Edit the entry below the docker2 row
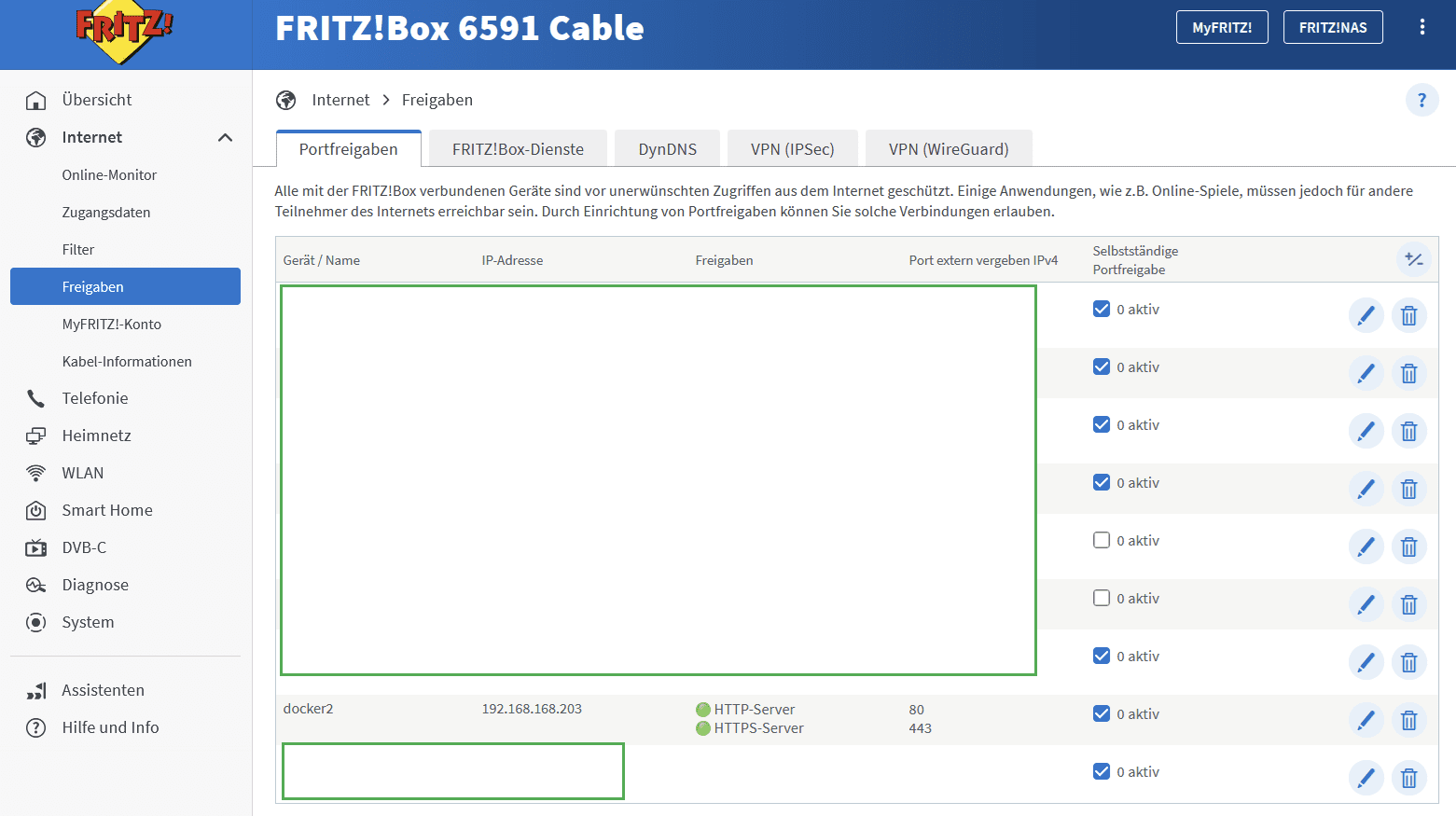 pyautogui.click(x=1366, y=778)
